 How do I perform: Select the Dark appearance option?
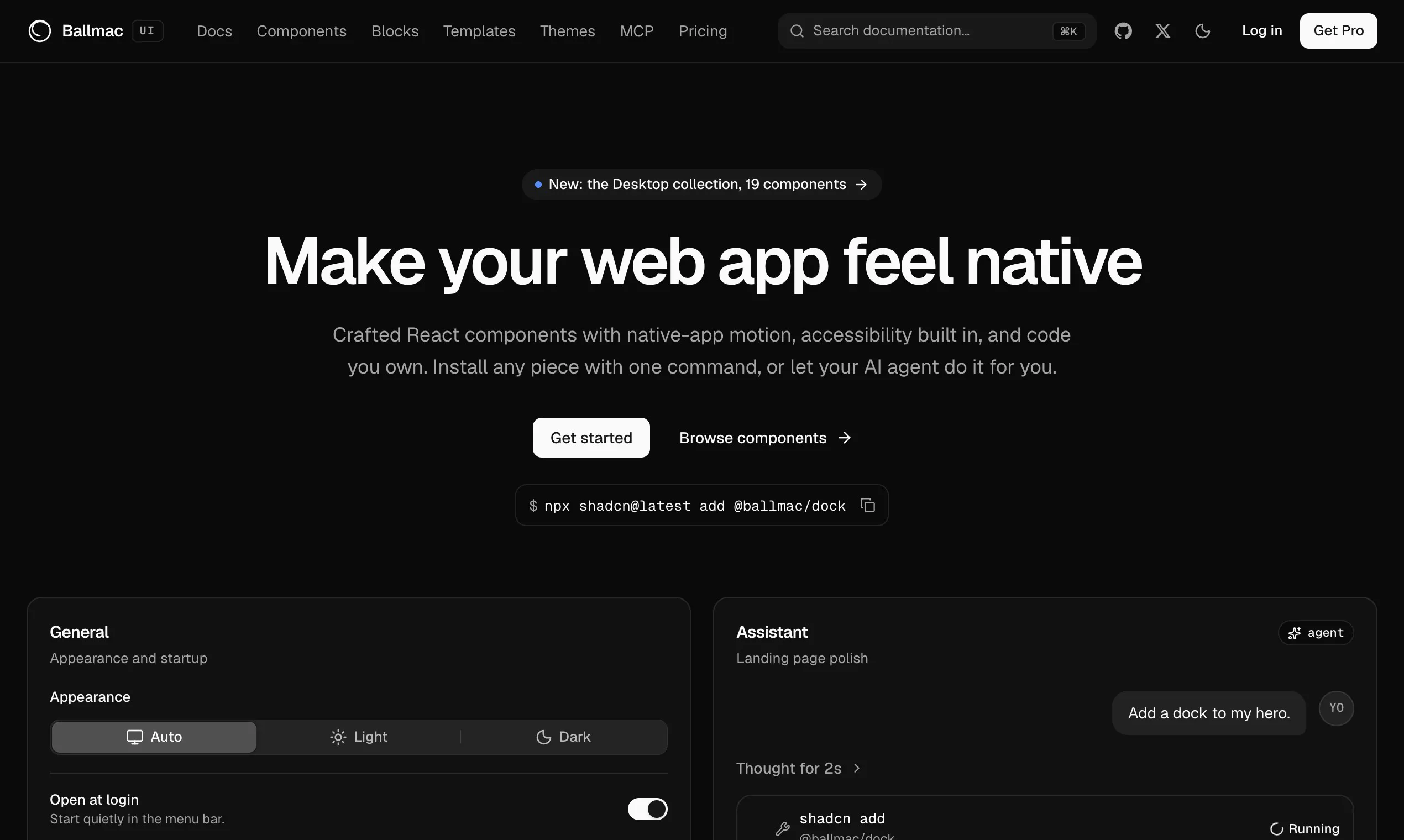[x=563, y=737]
